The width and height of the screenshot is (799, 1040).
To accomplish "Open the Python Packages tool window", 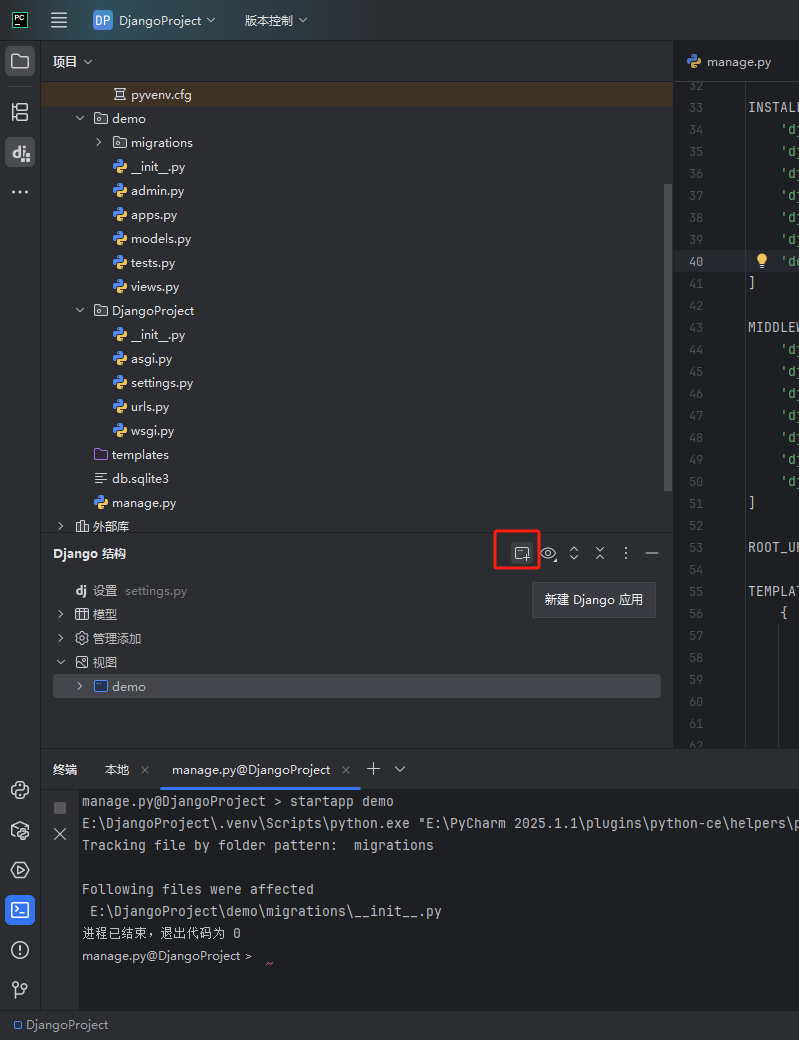I will (x=20, y=830).
